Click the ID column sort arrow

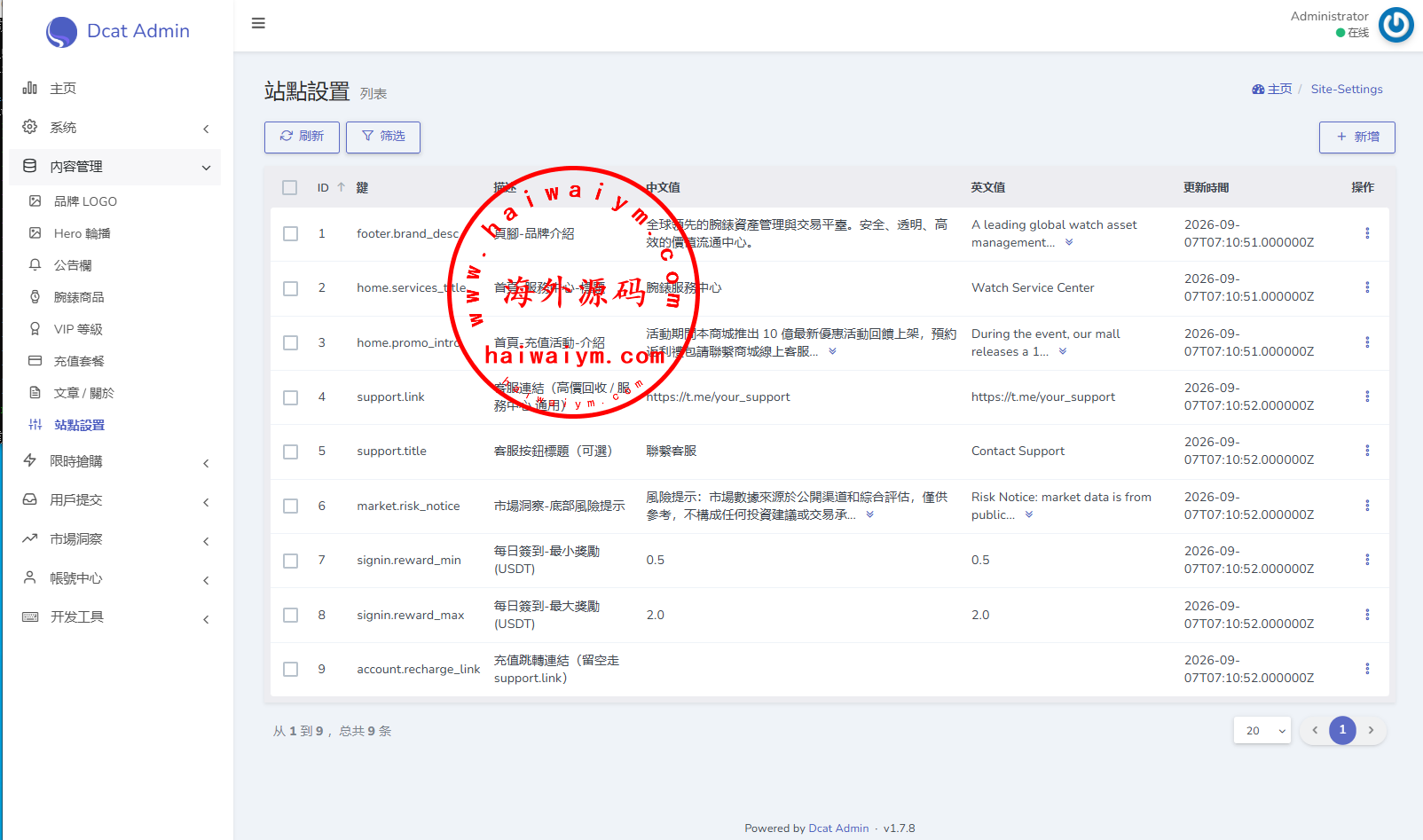[x=341, y=187]
